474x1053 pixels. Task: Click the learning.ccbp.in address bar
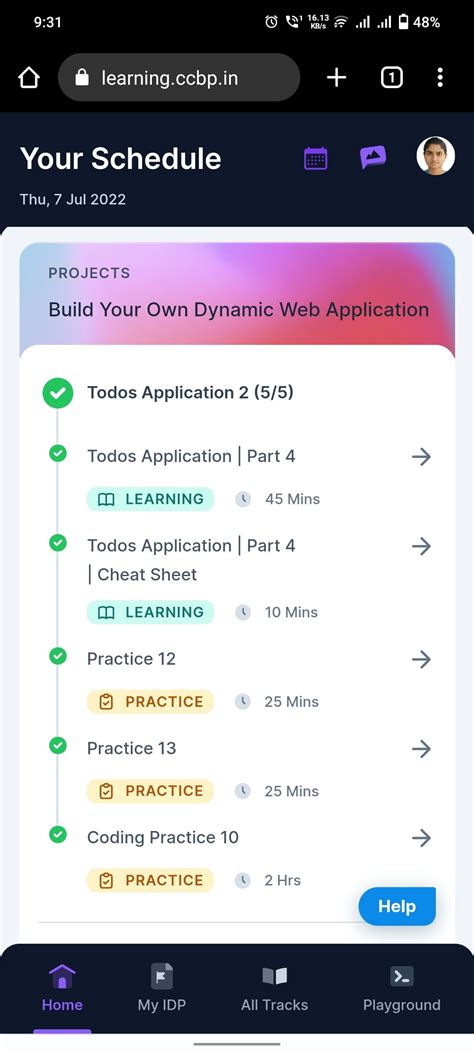pyautogui.click(x=179, y=78)
